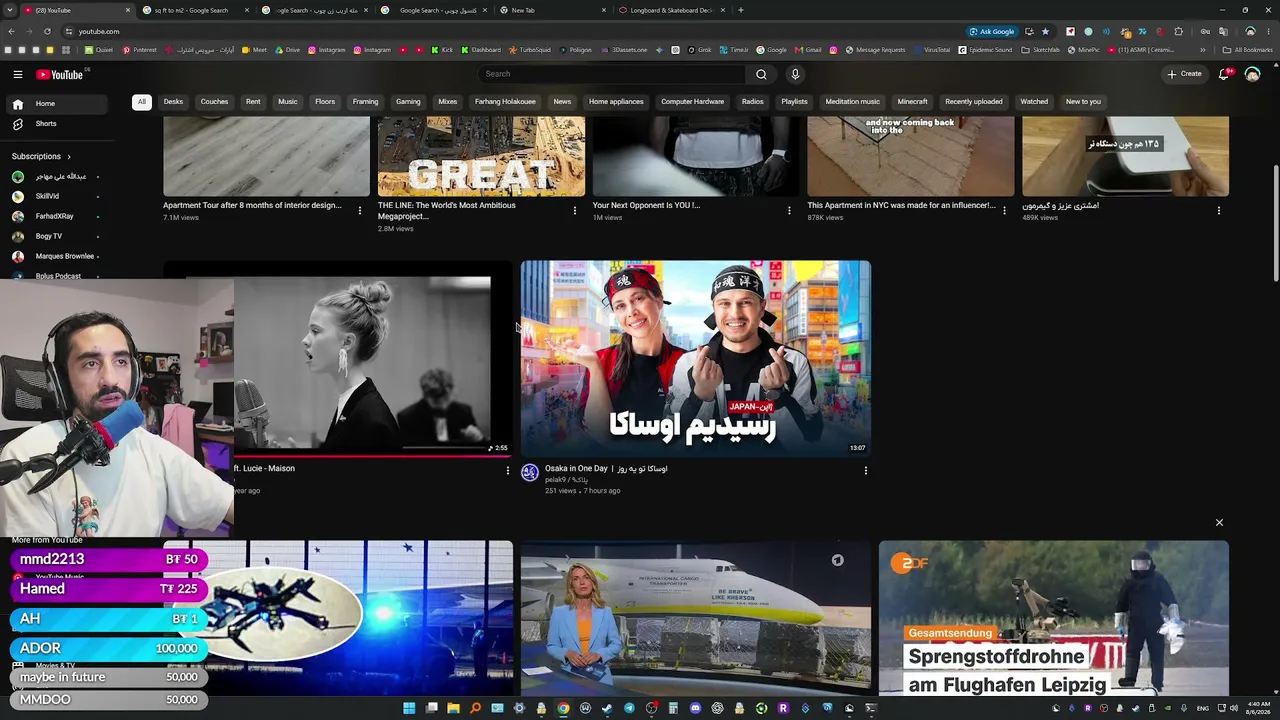Open the YouTube notifications bell
1280x720 pixels.
point(1224,74)
